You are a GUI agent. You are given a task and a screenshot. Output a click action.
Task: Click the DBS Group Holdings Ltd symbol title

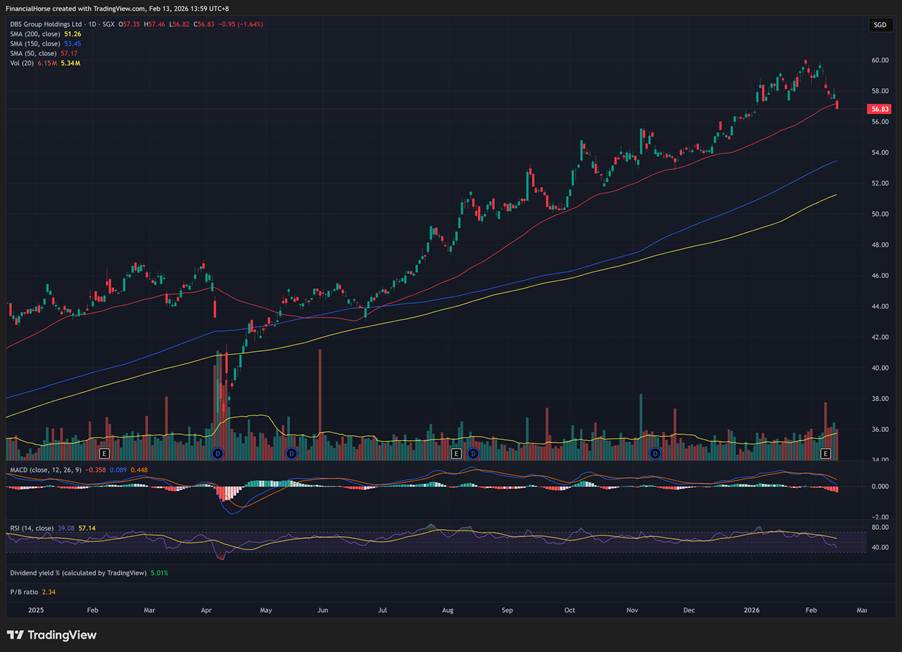(42, 24)
